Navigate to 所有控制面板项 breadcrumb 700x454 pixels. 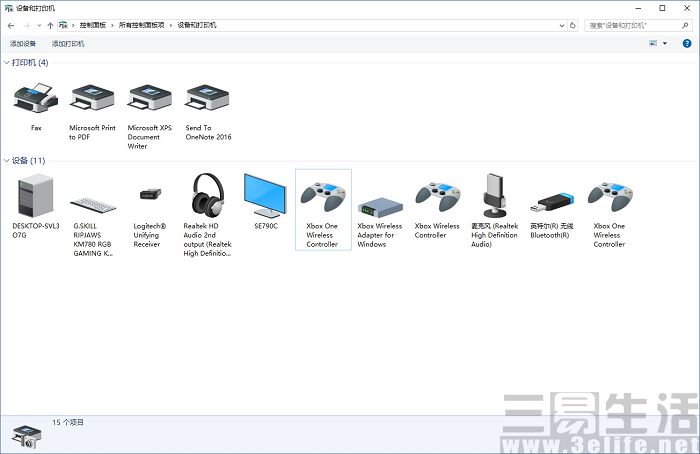pos(142,25)
